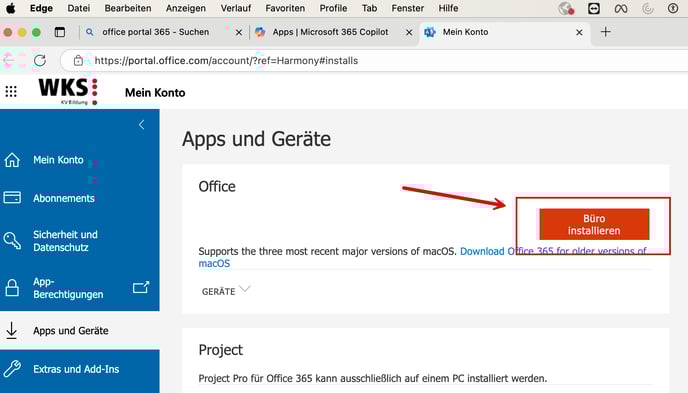Open the app launcher grid icon
Viewport: 688px width, 393px height.
pos(11,91)
